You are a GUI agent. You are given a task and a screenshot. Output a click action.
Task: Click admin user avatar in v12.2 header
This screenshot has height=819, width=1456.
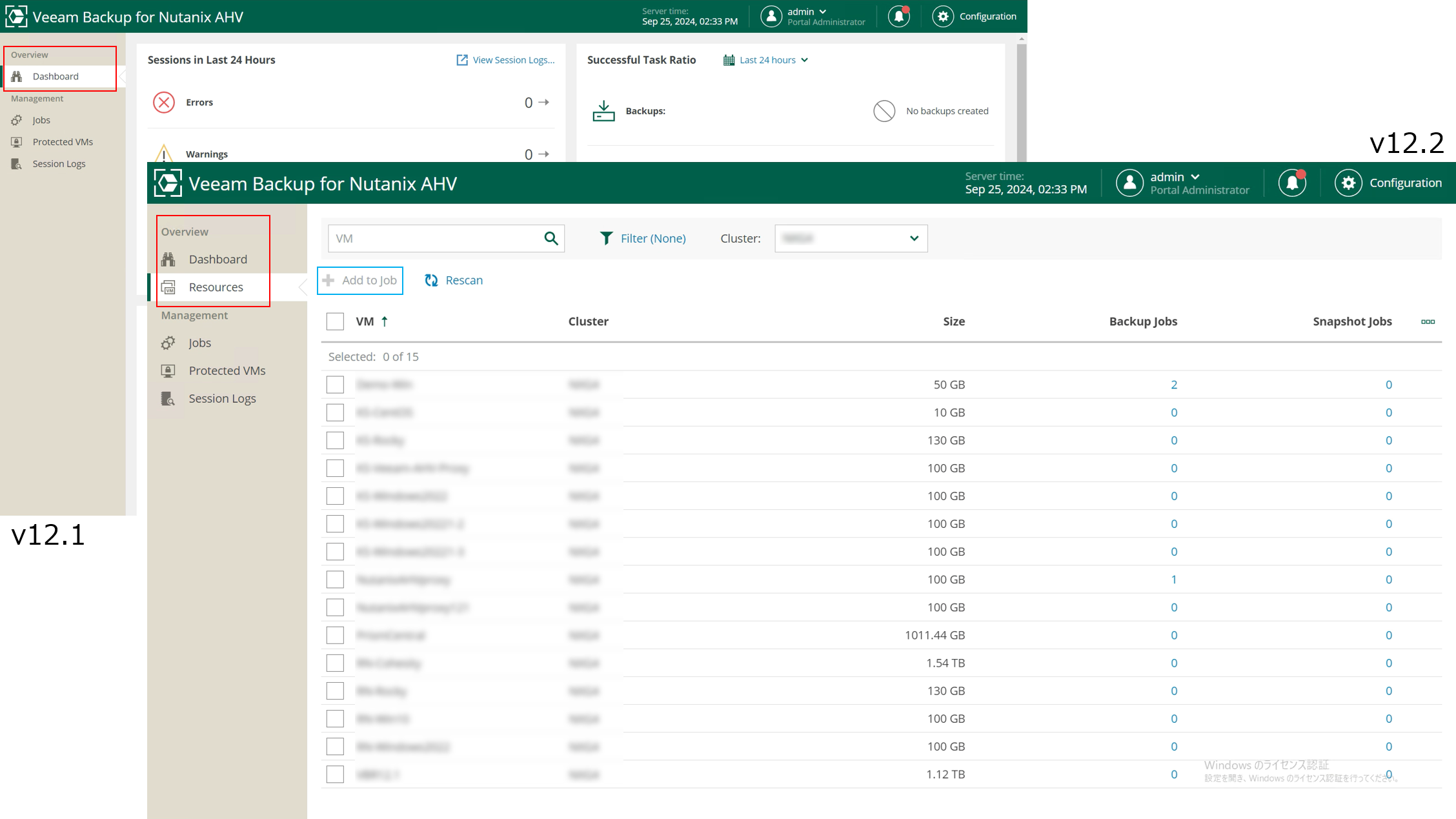[x=1129, y=183]
